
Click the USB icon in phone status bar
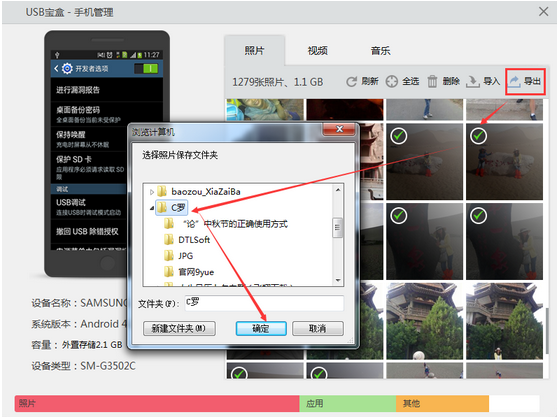point(57,55)
